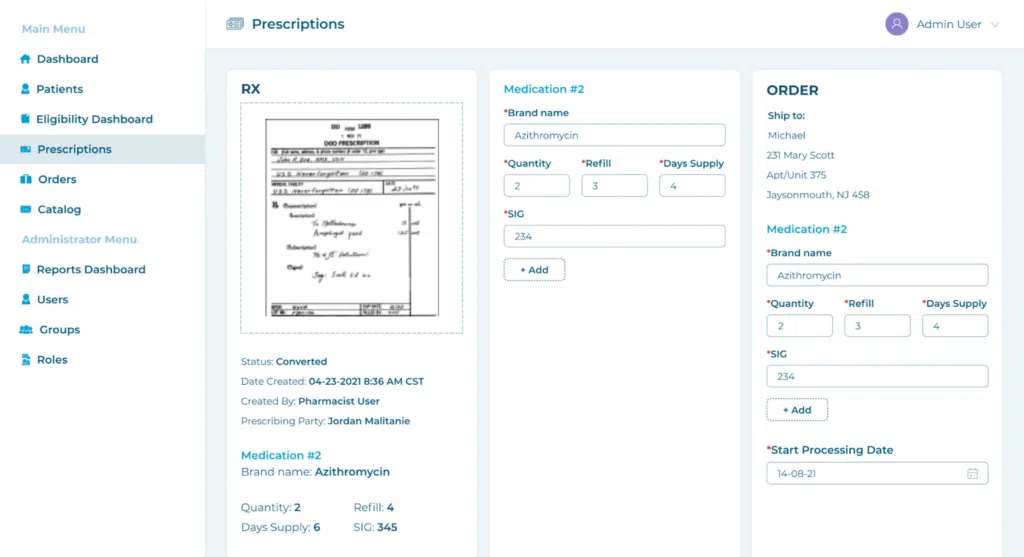Click + Add button under Medication form
Viewport: 1024px width, 557px height.
[x=534, y=270]
